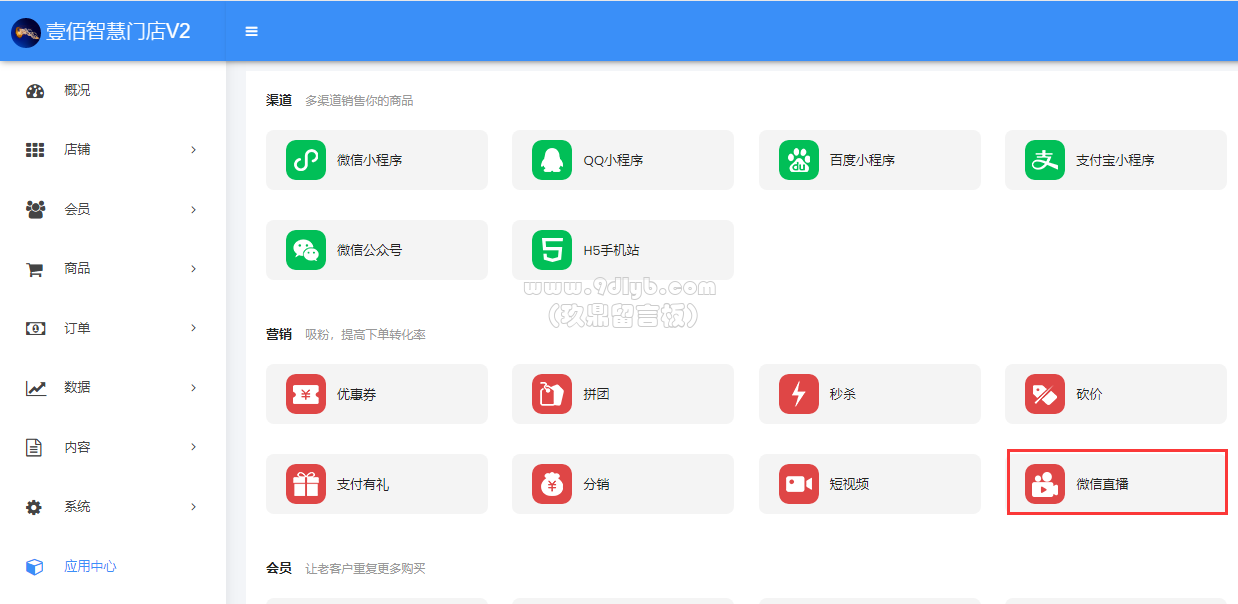Click the 应用中心 cube icon
Screen dimensions: 1238x604
pos(34,567)
